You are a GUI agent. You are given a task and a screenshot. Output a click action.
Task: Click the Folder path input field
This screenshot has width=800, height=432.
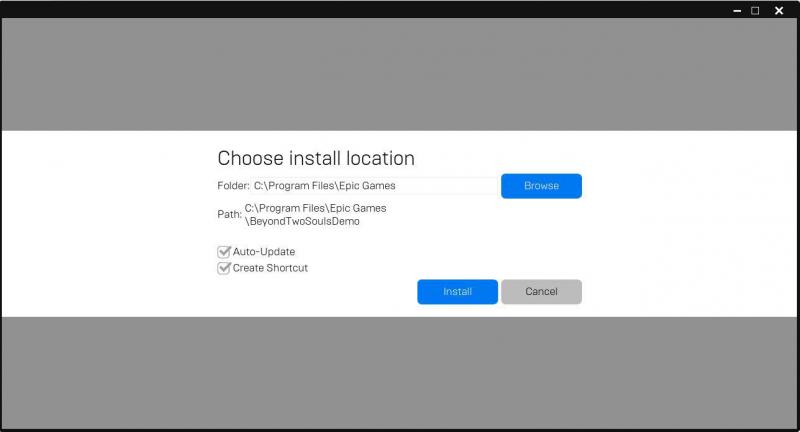[x=375, y=186]
